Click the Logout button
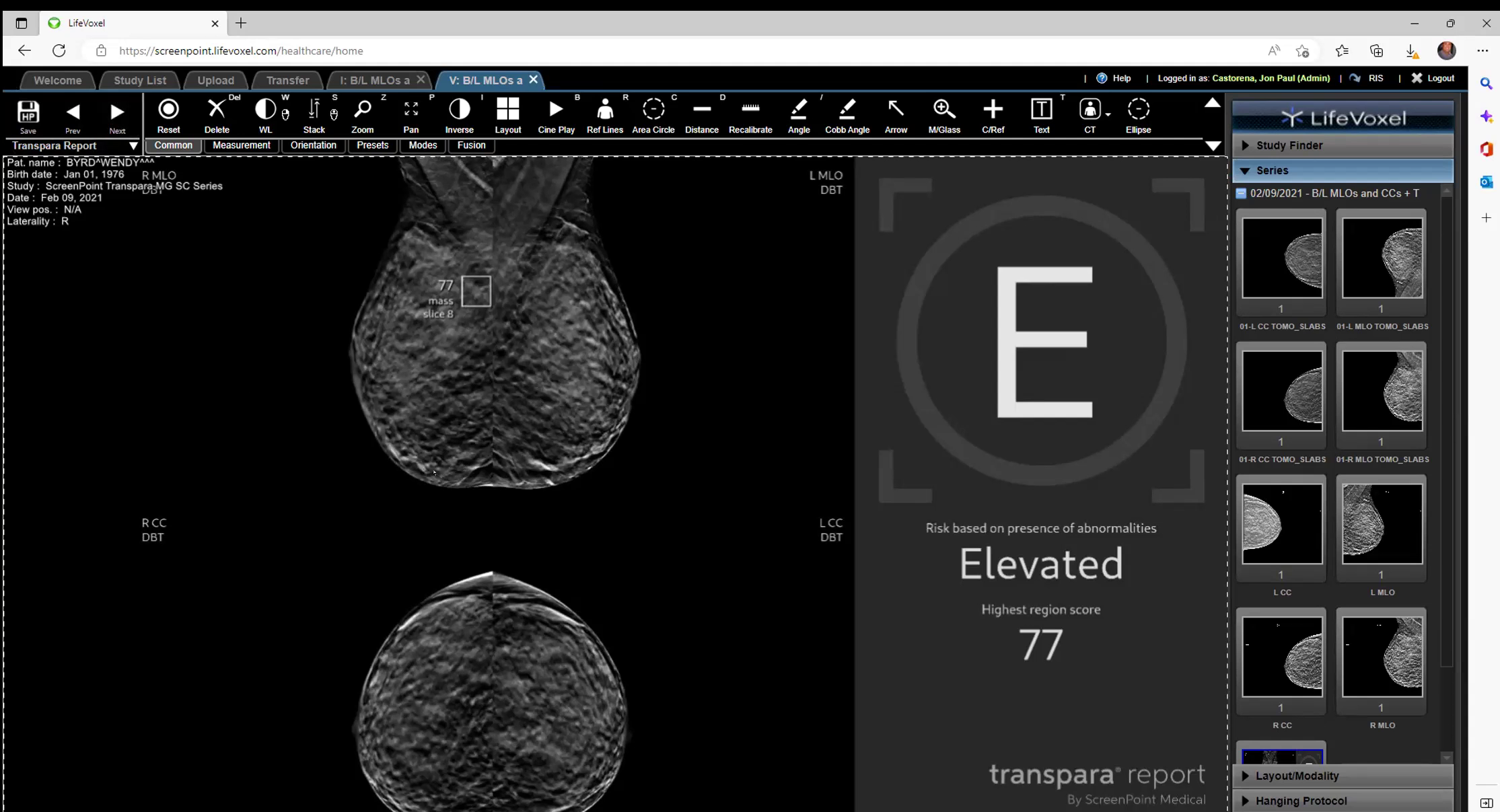The height and width of the screenshot is (812, 1500). click(1433, 78)
